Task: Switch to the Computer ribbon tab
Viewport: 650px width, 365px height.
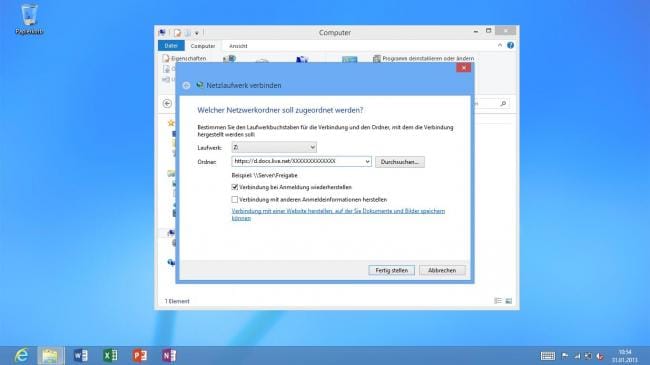Action: point(203,46)
